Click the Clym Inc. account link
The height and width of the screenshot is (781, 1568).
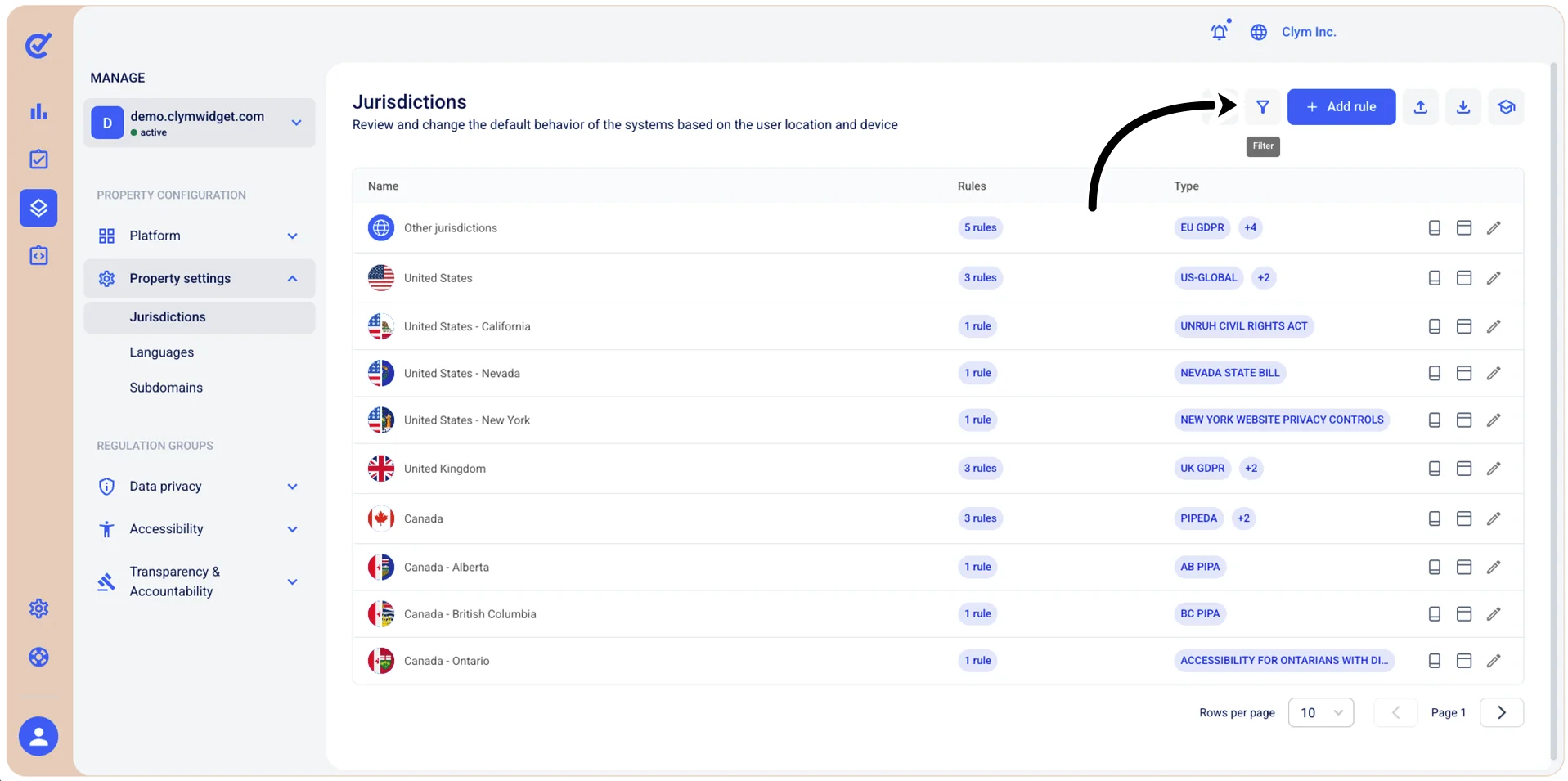click(x=1308, y=32)
